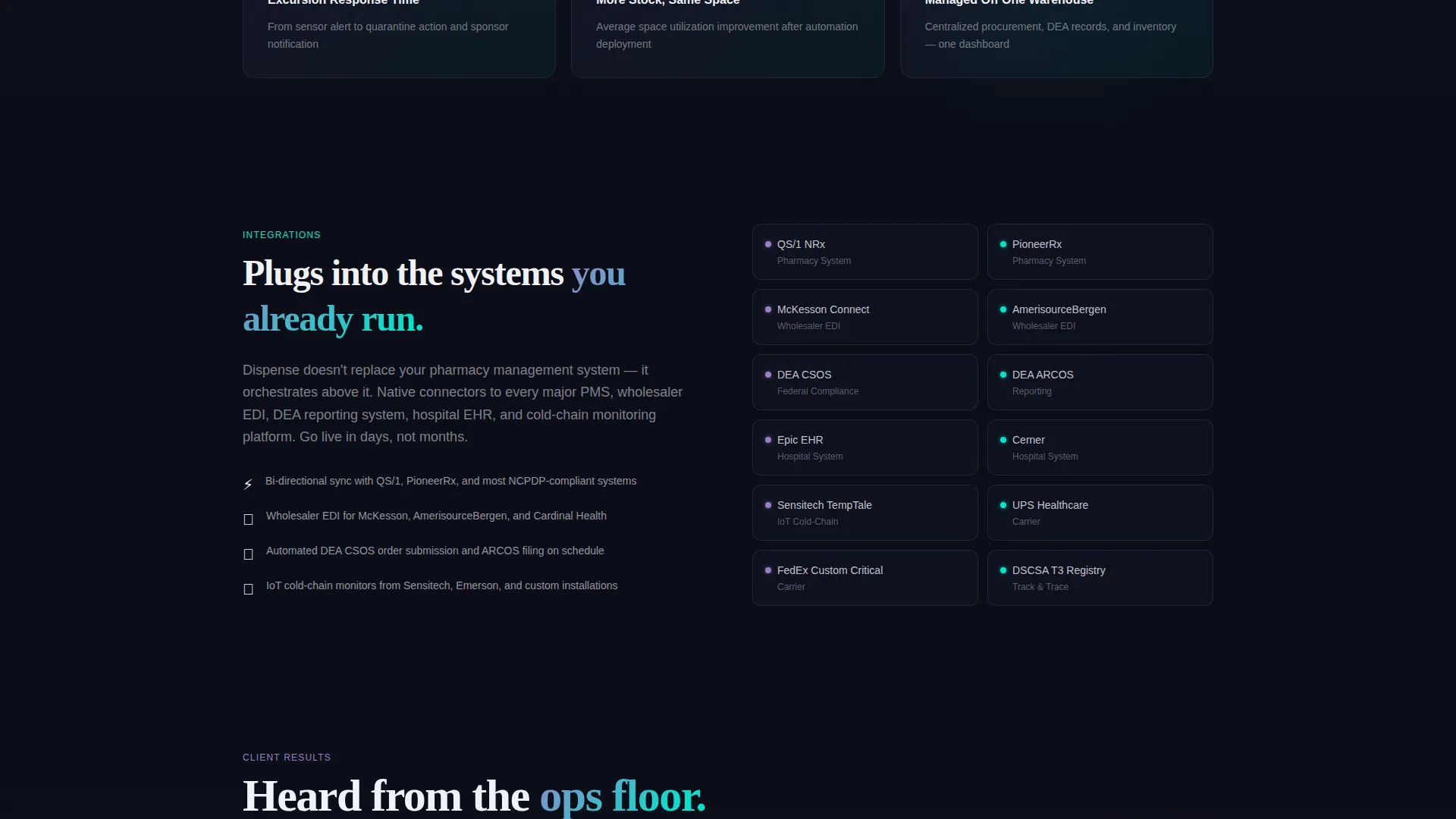This screenshot has width=1456, height=819.
Task: Click 'Federal Compliance' label under DEA CSOS
Action: click(x=817, y=391)
